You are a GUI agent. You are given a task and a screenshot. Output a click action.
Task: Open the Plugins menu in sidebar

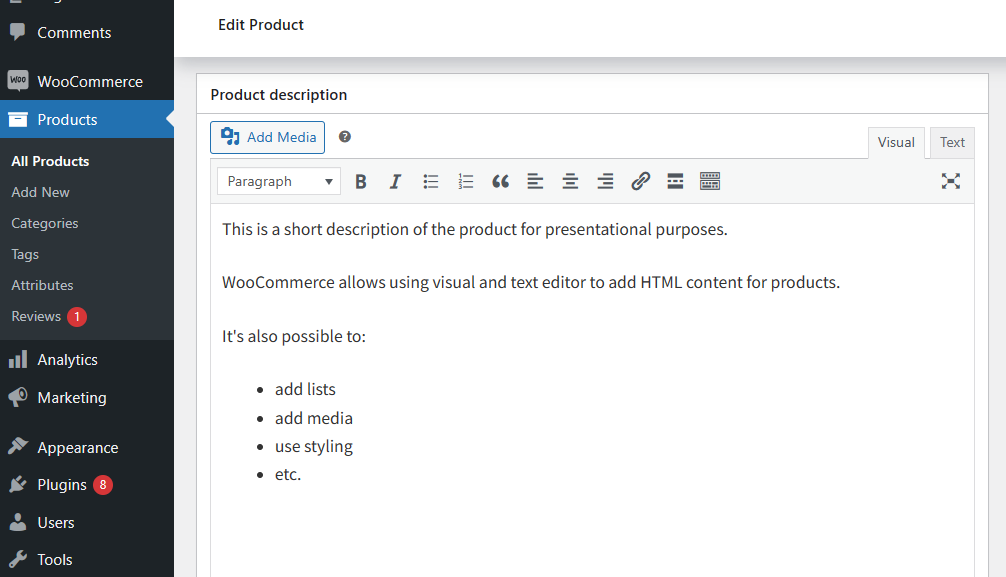coord(62,485)
